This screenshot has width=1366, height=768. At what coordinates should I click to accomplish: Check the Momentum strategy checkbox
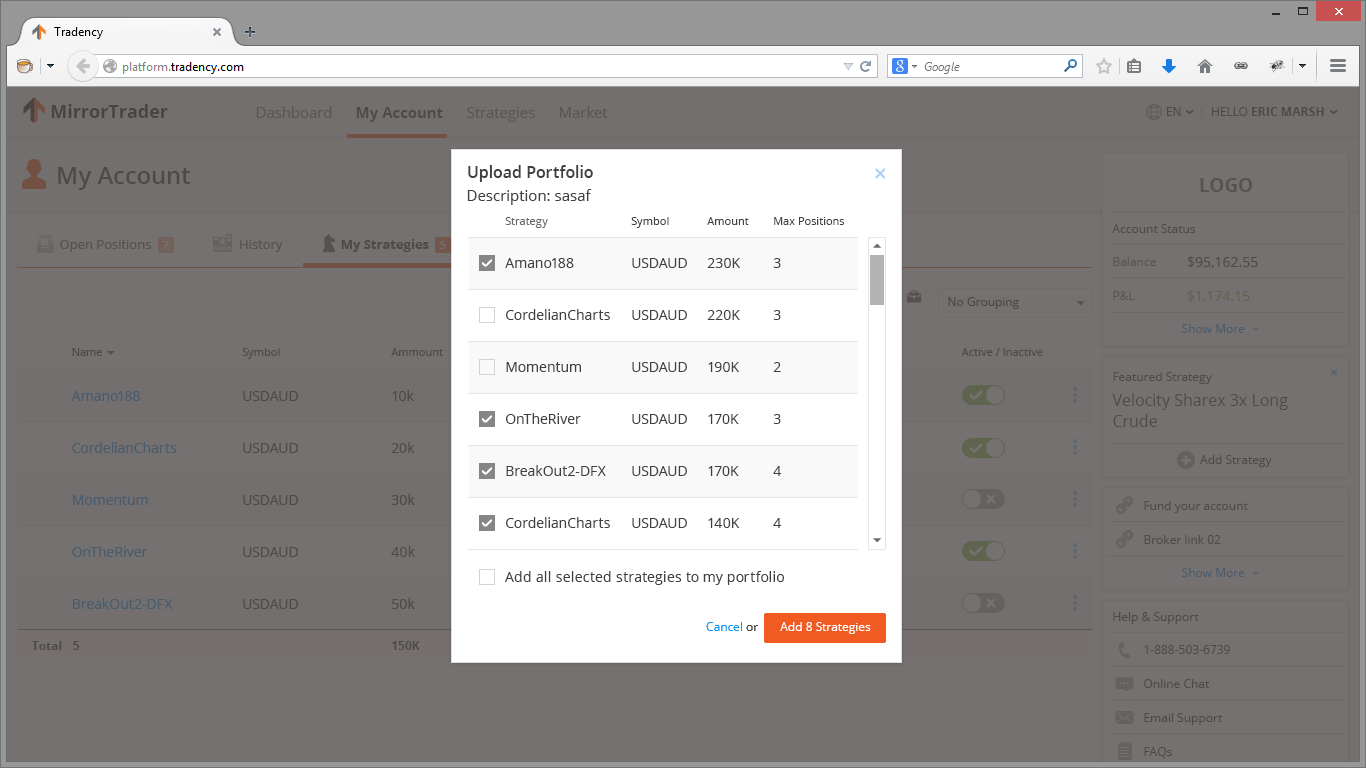487,367
